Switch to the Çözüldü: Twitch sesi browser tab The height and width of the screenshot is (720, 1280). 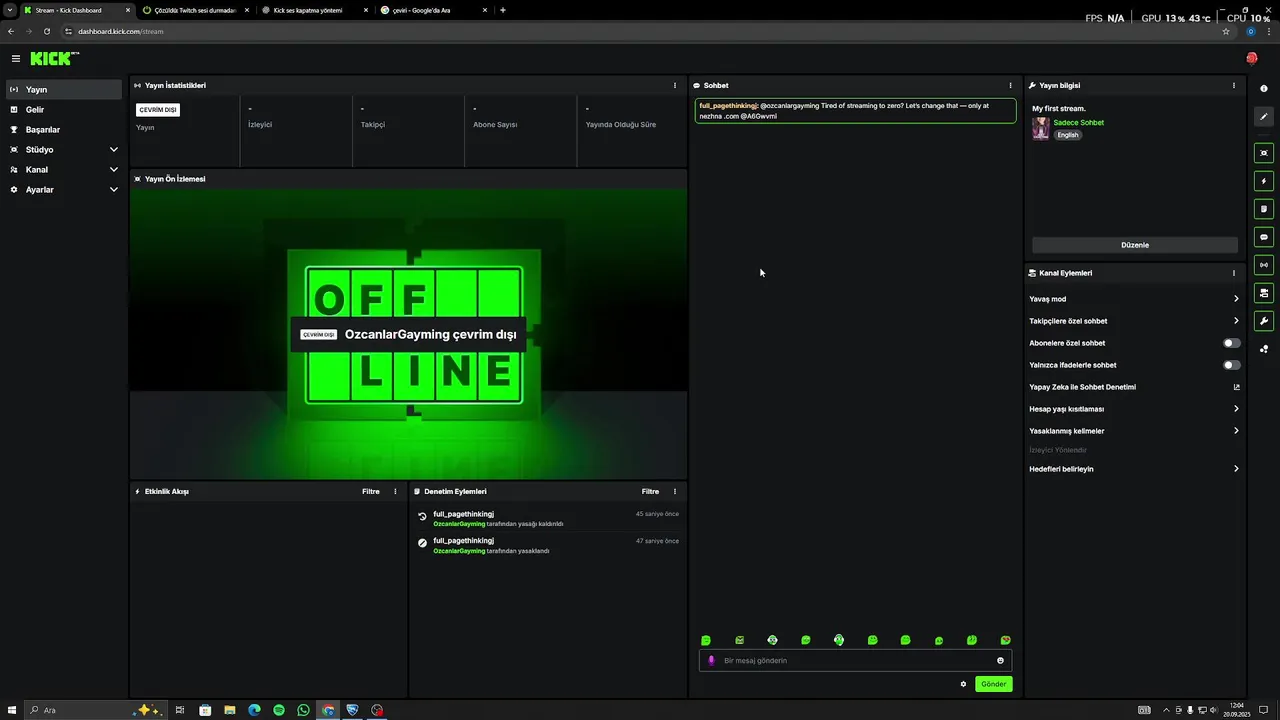tap(195, 10)
